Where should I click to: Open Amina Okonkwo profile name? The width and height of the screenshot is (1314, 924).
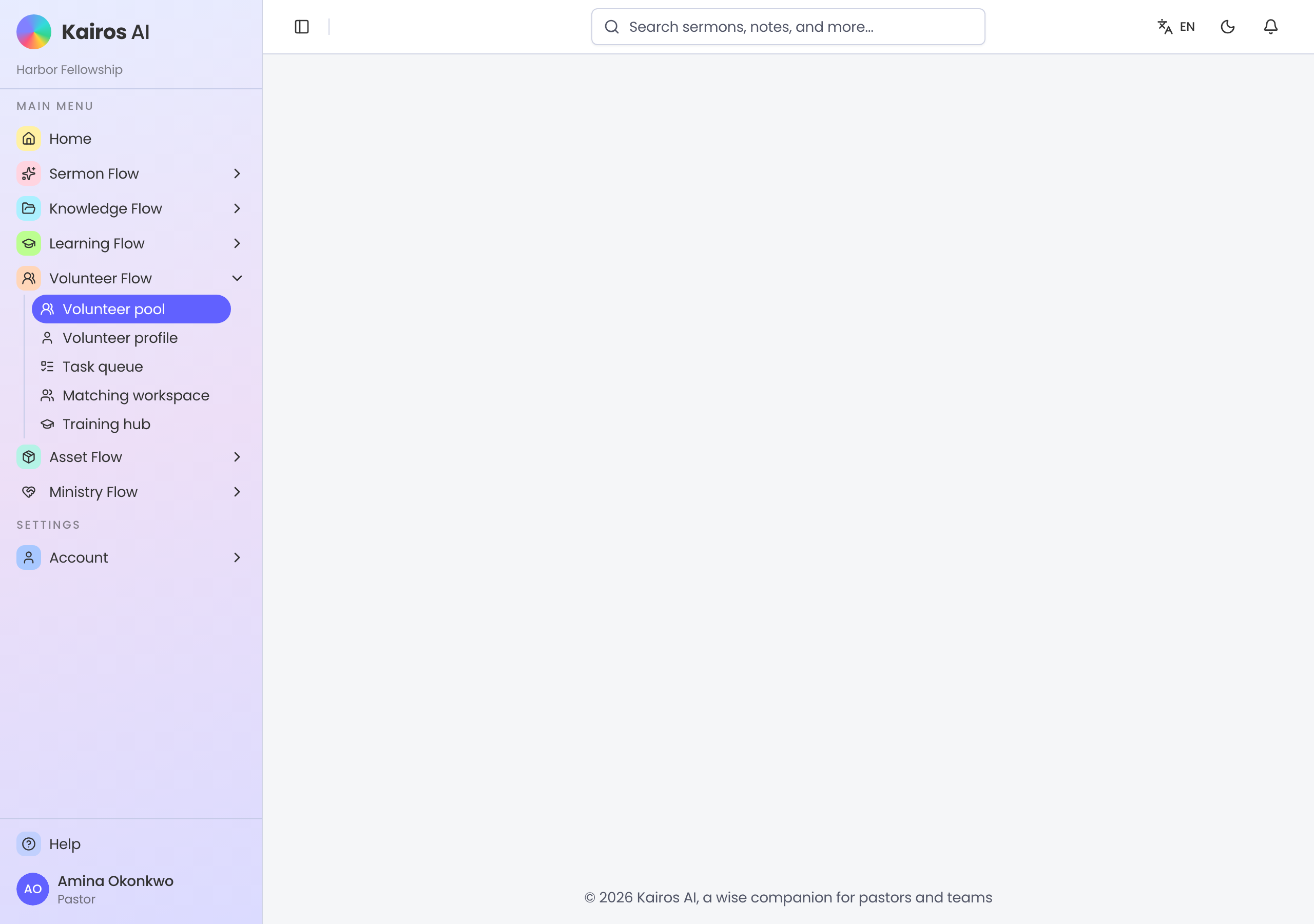point(115,881)
